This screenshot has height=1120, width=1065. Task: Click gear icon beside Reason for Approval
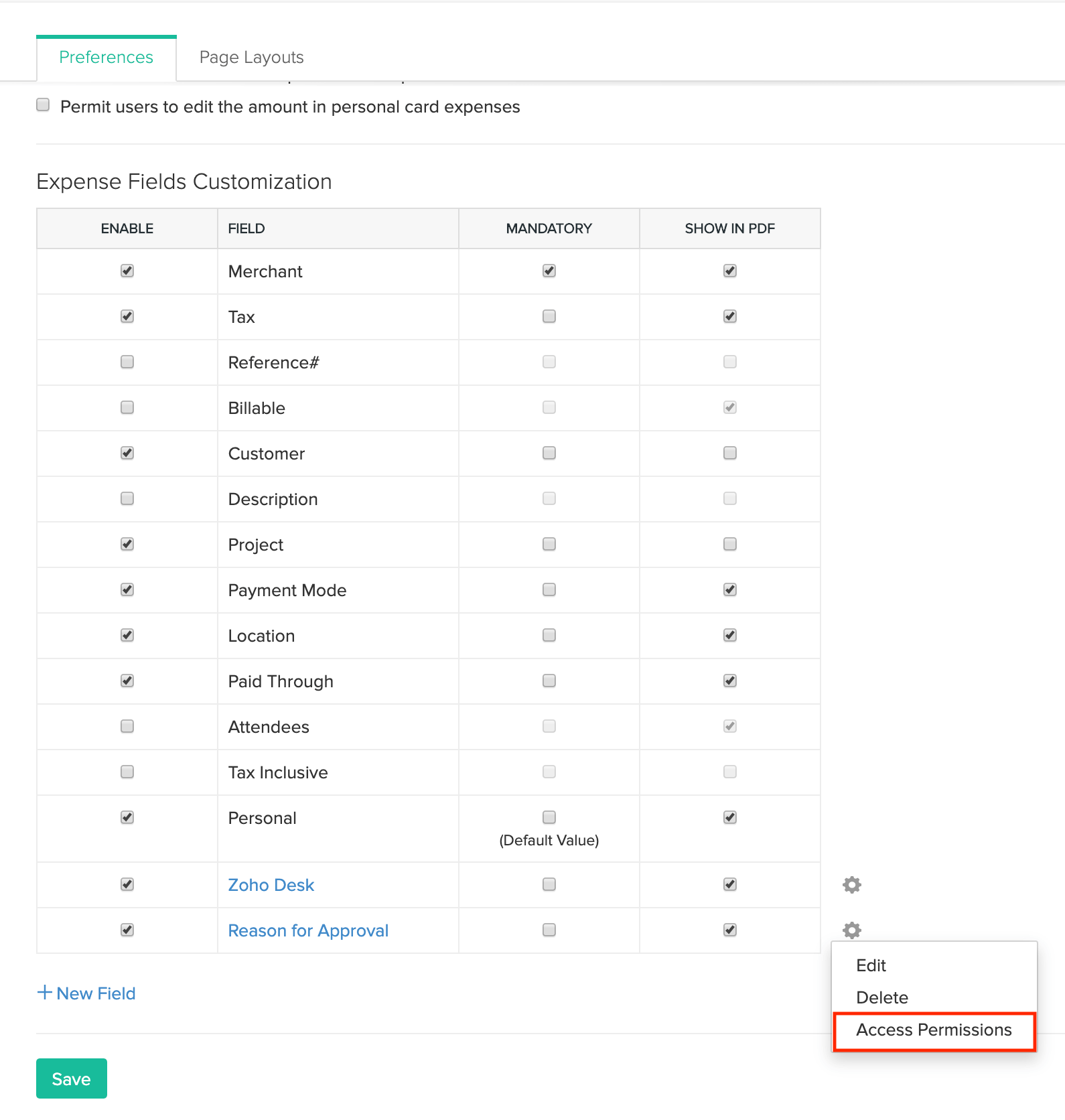point(851,930)
